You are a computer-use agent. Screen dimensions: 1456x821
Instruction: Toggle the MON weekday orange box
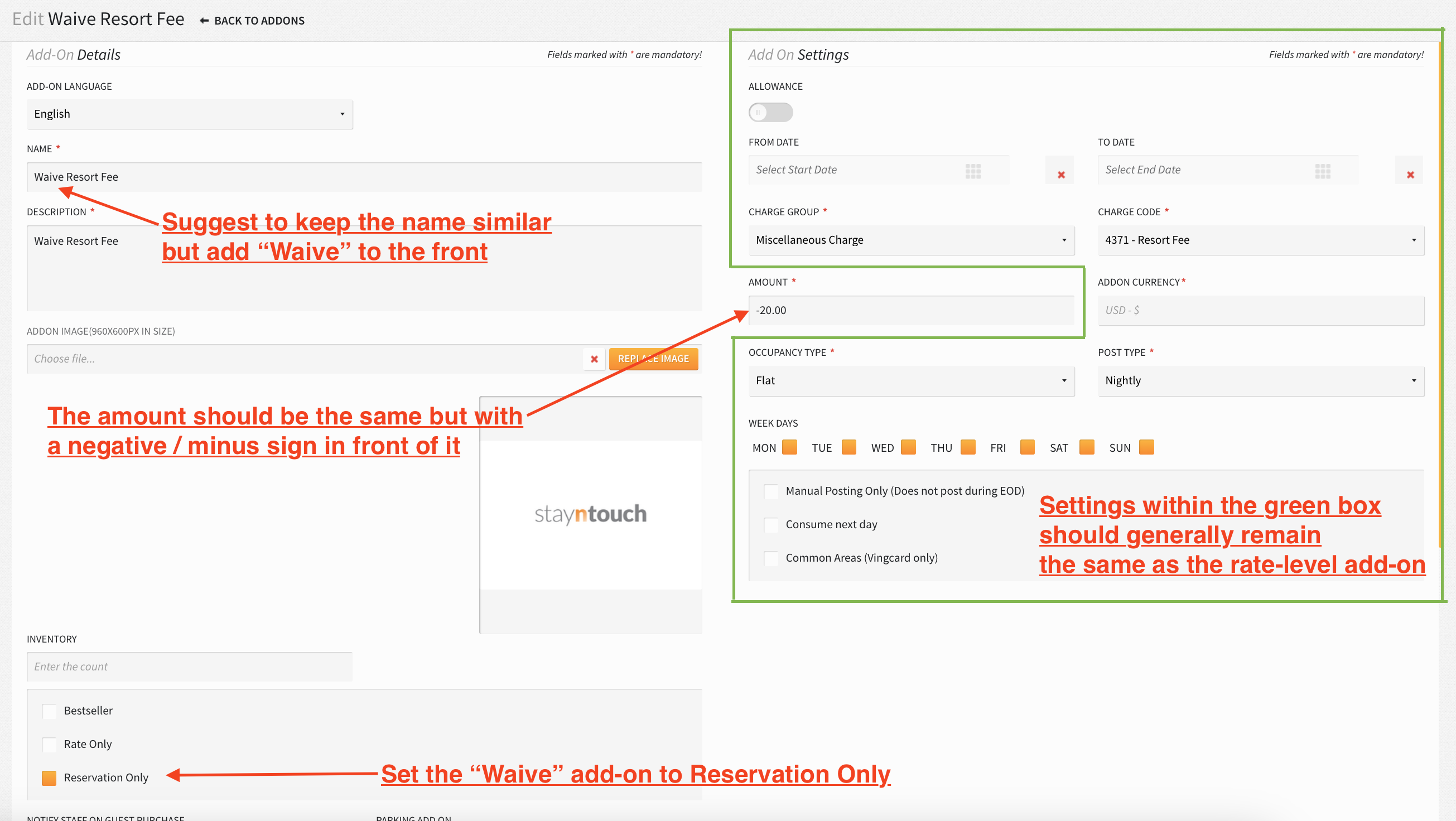click(789, 447)
